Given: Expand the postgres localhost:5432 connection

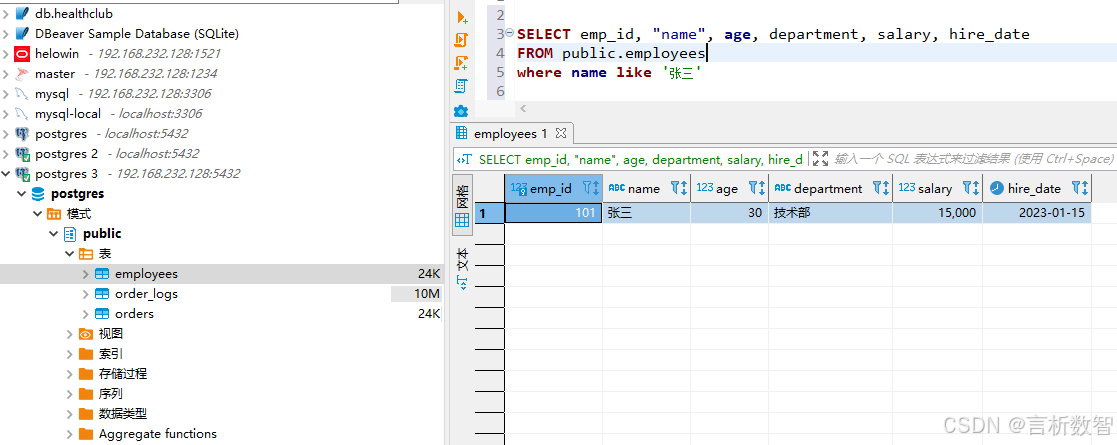Looking at the screenshot, I should click(x=6, y=133).
